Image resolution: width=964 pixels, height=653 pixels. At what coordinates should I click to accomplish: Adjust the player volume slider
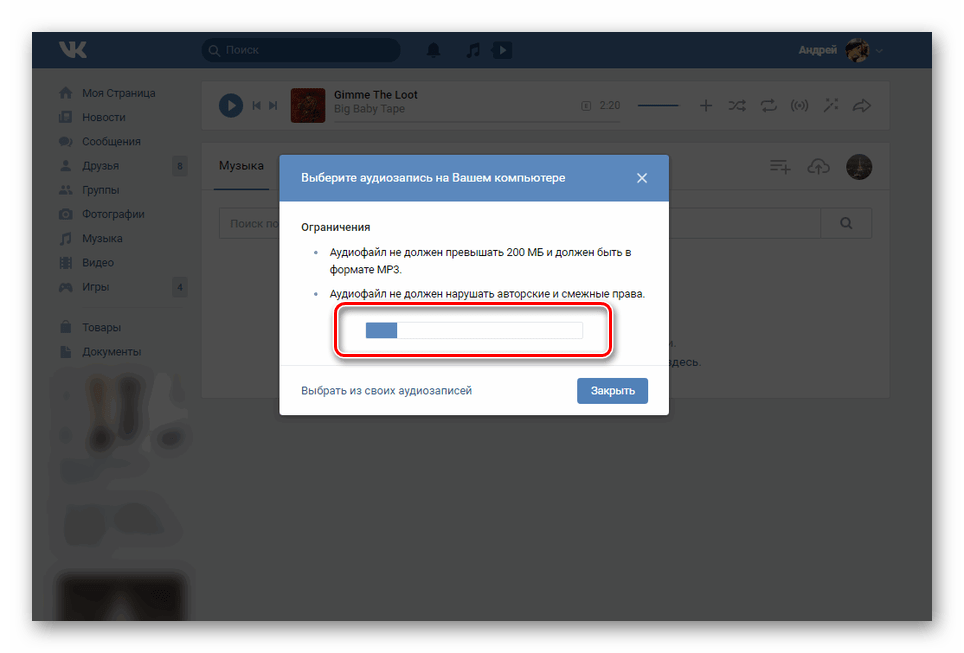pos(658,106)
